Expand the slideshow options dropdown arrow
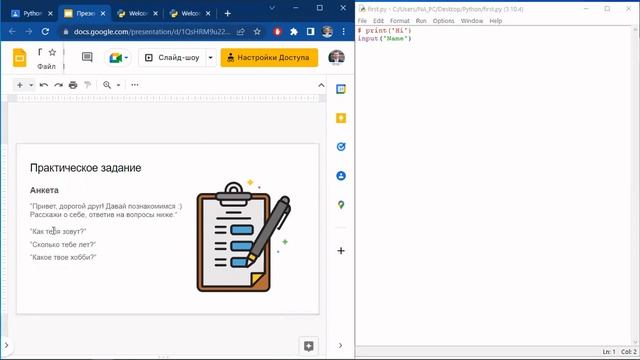The image size is (640, 360). [211, 58]
